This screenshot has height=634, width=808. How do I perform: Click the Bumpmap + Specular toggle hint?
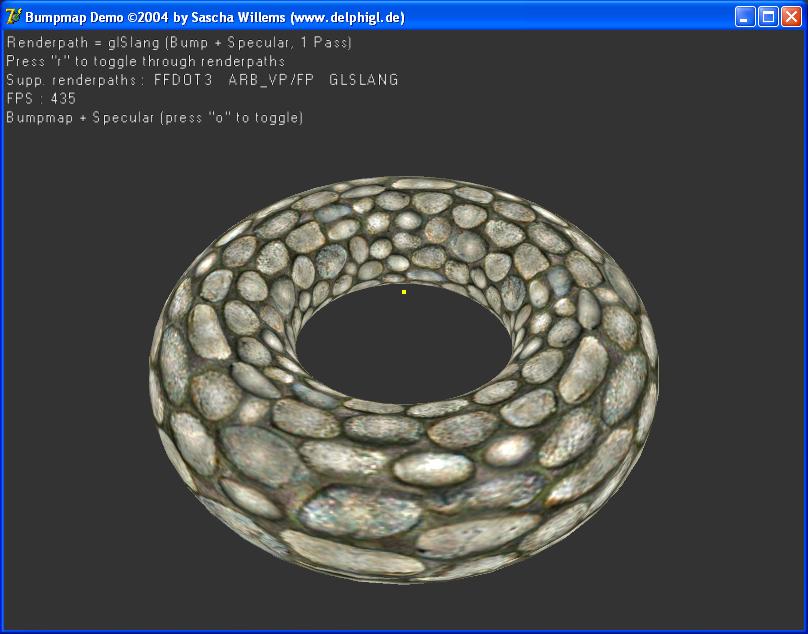154,118
